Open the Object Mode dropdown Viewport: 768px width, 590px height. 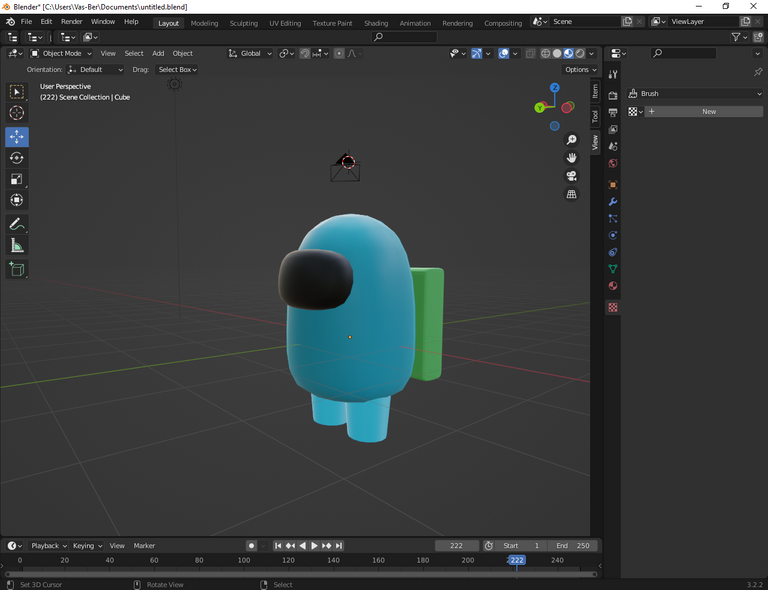pyautogui.click(x=61, y=53)
